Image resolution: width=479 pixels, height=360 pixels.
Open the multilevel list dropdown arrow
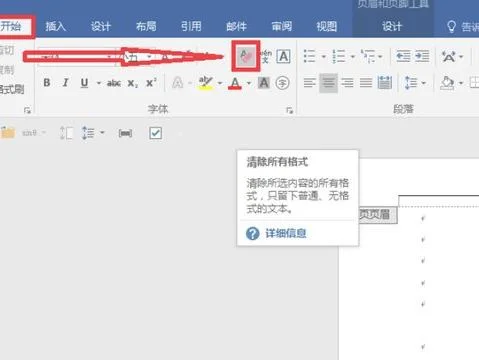click(380, 57)
